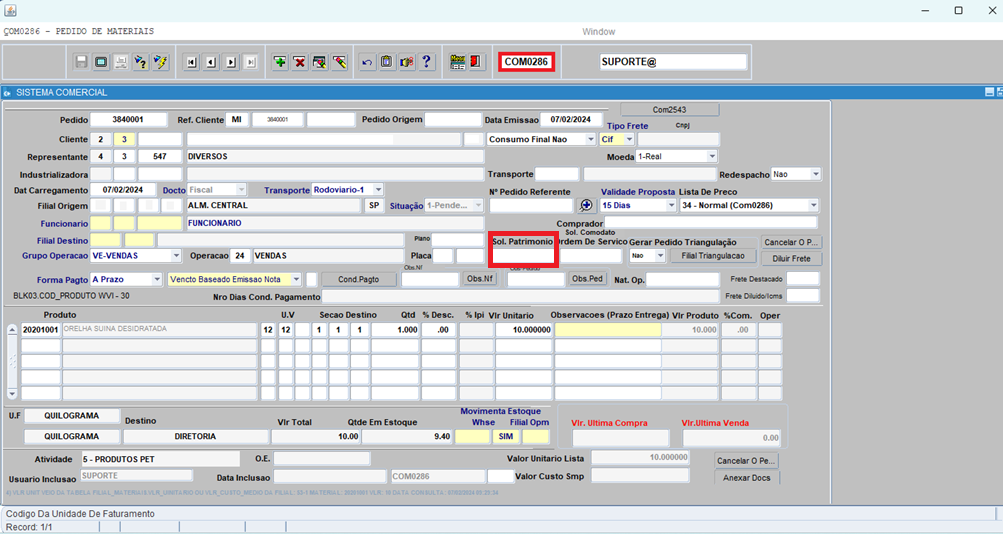
Task: Click the Java icon in the title bar
Action: point(10,10)
